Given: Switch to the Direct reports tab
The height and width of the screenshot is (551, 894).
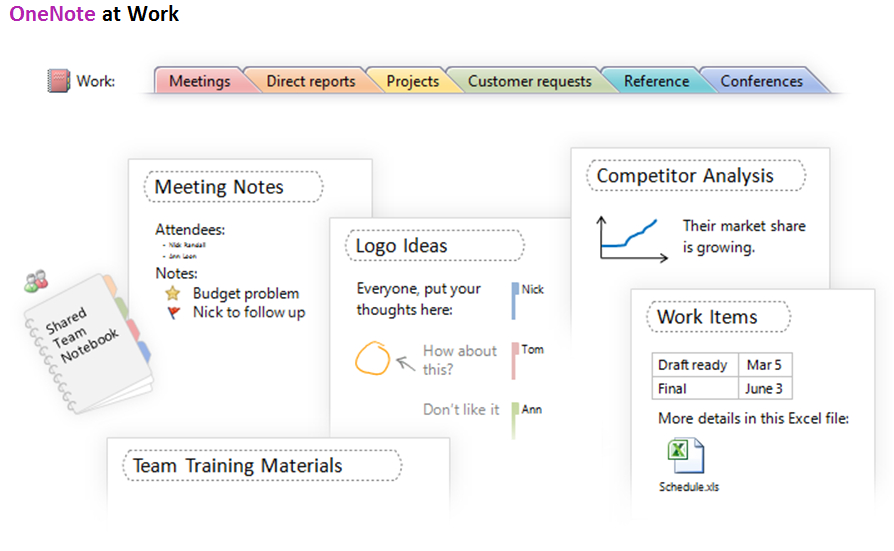Looking at the screenshot, I should point(311,81).
